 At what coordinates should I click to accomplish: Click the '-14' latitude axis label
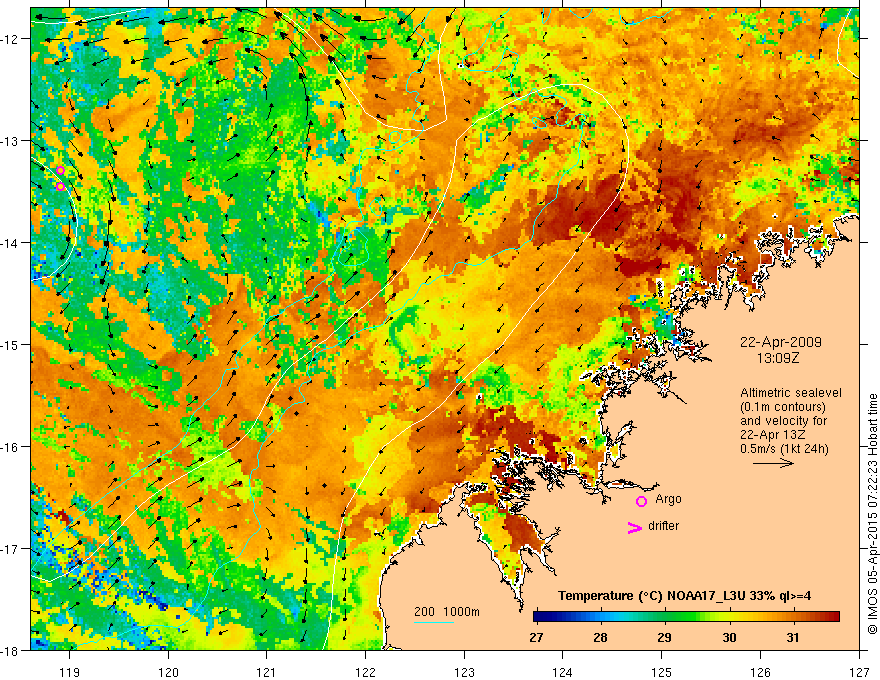11,243
